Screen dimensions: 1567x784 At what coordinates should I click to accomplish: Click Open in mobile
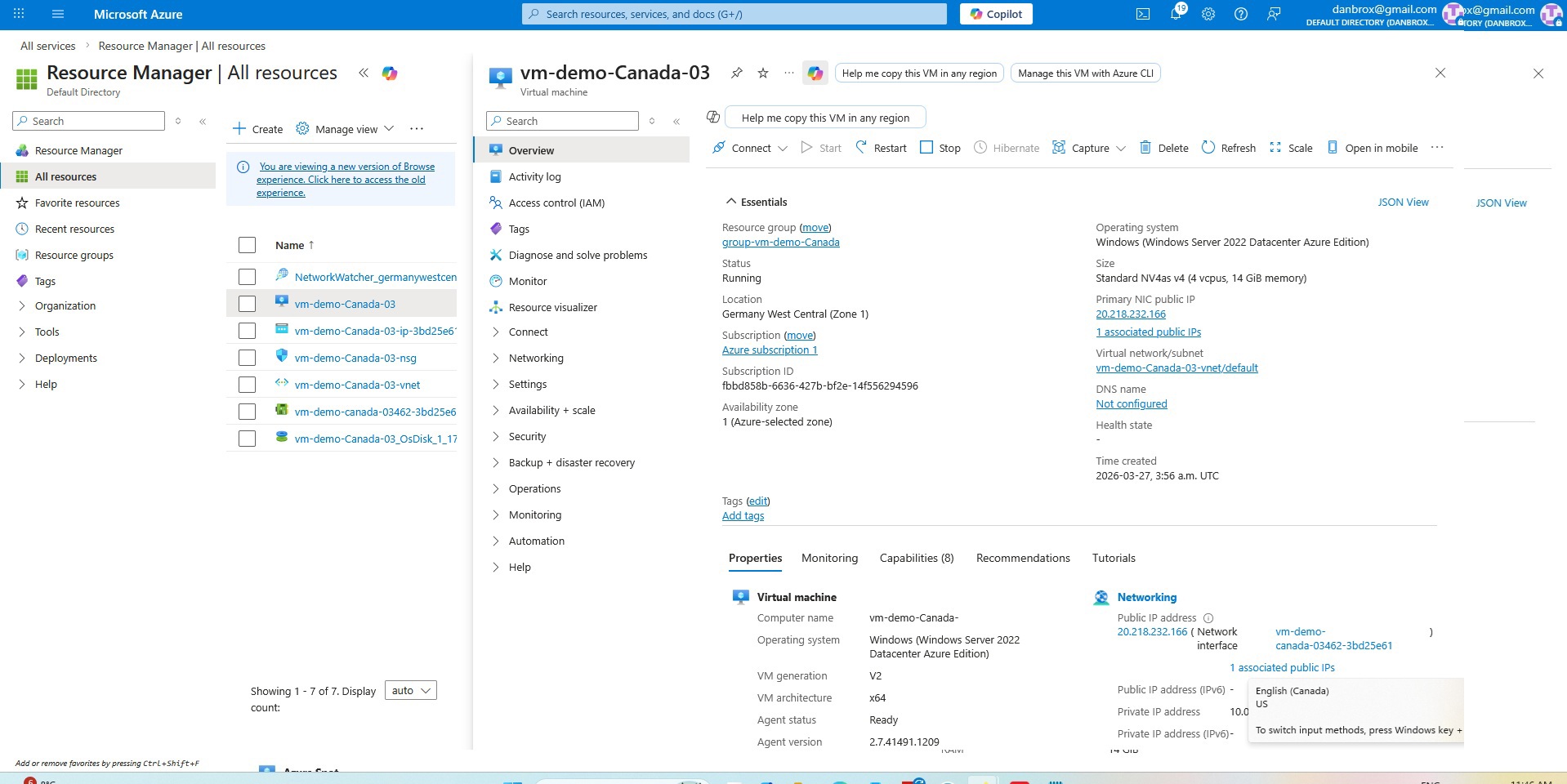(1372, 148)
